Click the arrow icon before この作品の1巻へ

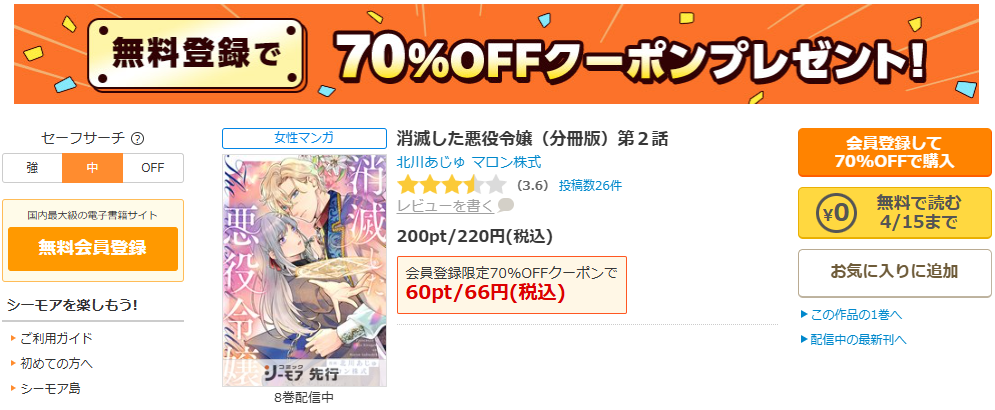(x=804, y=314)
